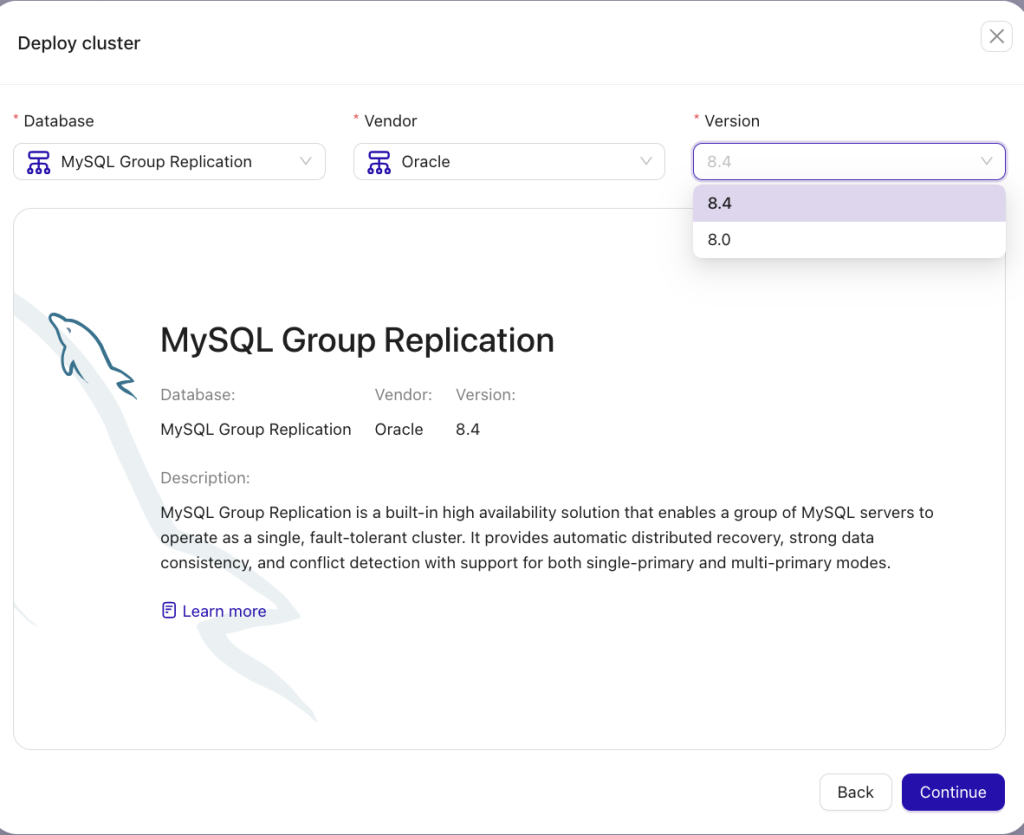Click the Description paragraph text
The width and height of the screenshot is (1024, 835).
pyautogui.click(x=546, y=538)
